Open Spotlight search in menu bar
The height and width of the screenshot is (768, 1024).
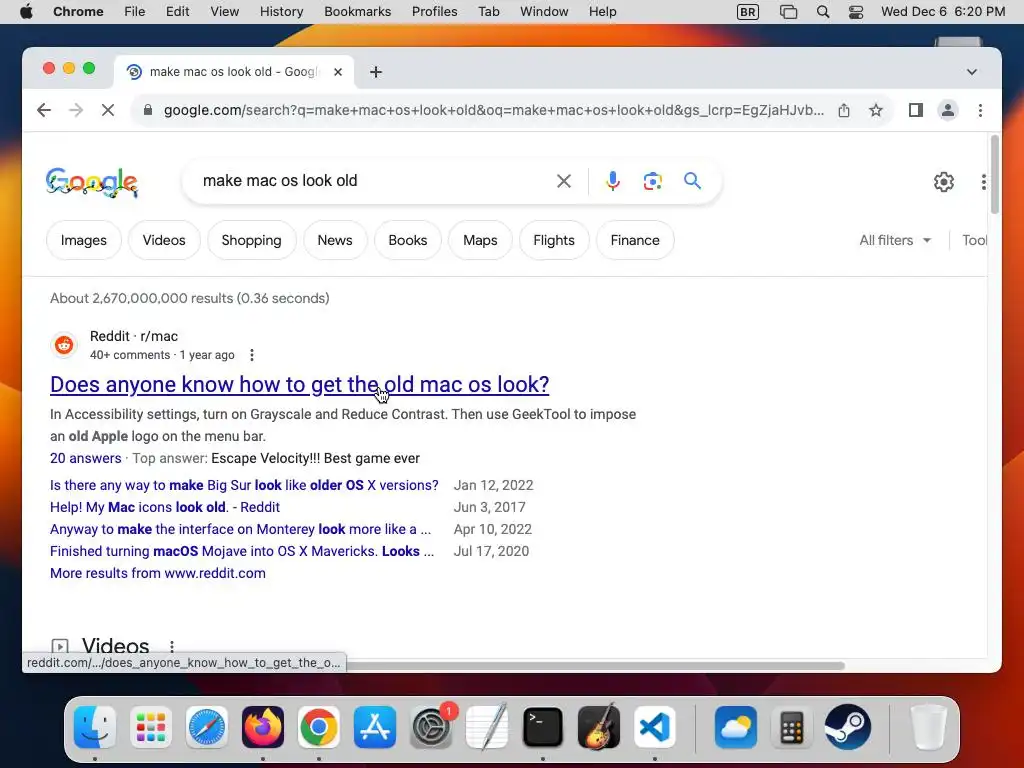[823, 12]
